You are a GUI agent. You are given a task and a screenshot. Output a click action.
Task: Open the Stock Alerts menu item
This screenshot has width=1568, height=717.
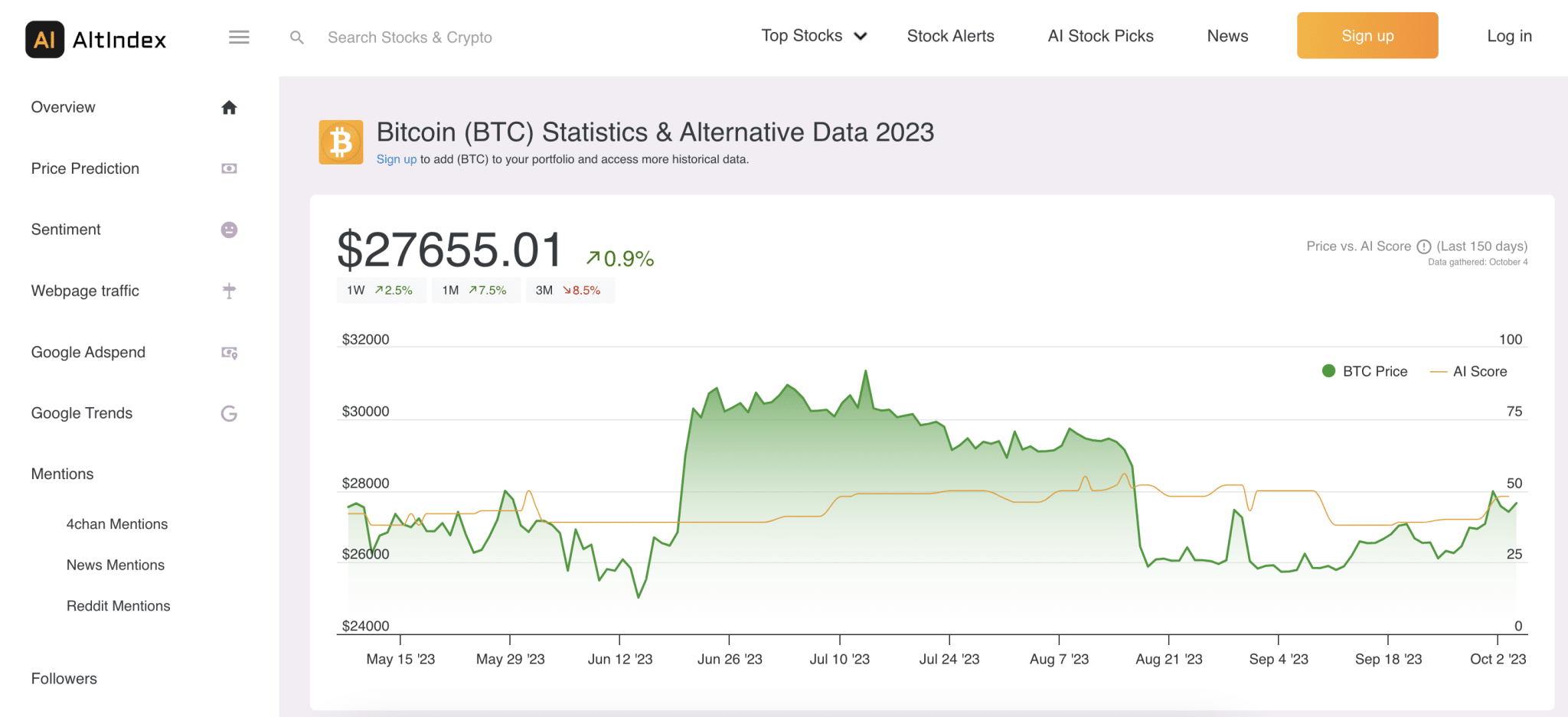tap(950, 36)
